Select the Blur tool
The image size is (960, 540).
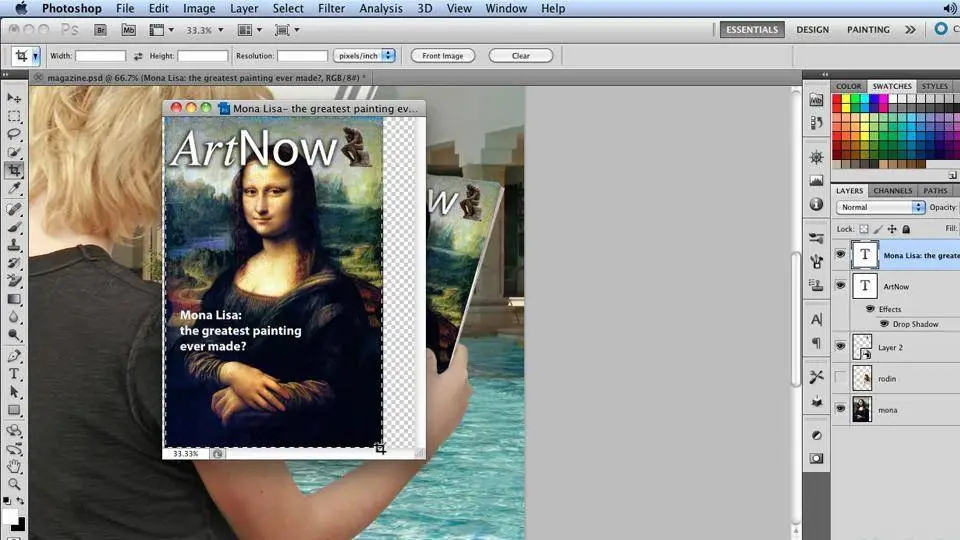[x=13, y=317]
